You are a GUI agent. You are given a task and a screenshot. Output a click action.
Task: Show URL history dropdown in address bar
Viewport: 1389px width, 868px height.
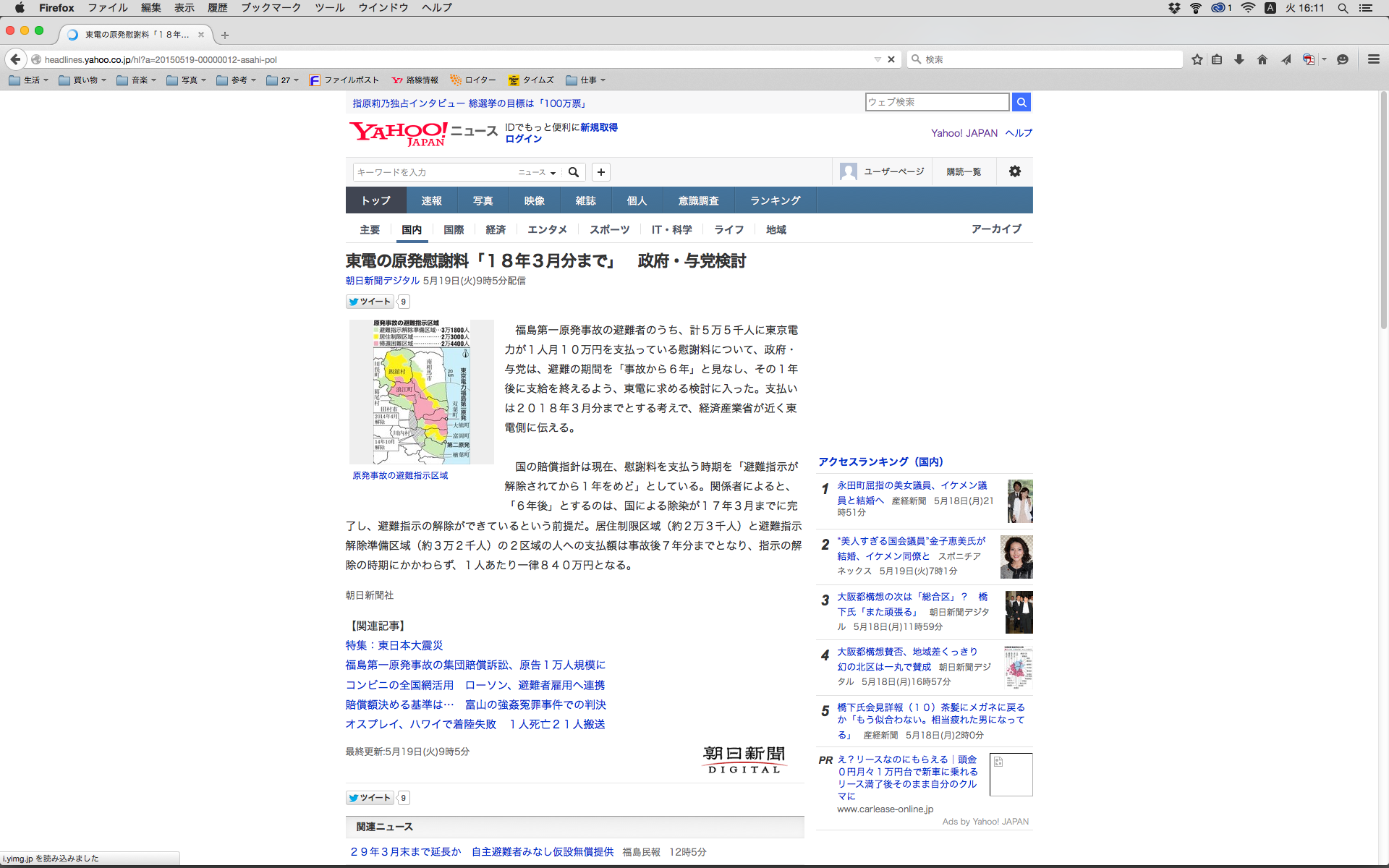[878, 59]
